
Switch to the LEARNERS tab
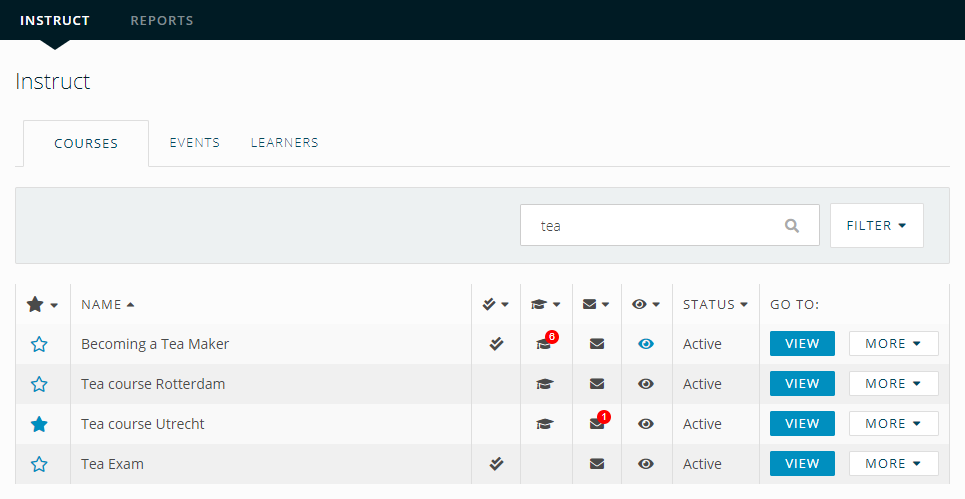pos(284,143)
